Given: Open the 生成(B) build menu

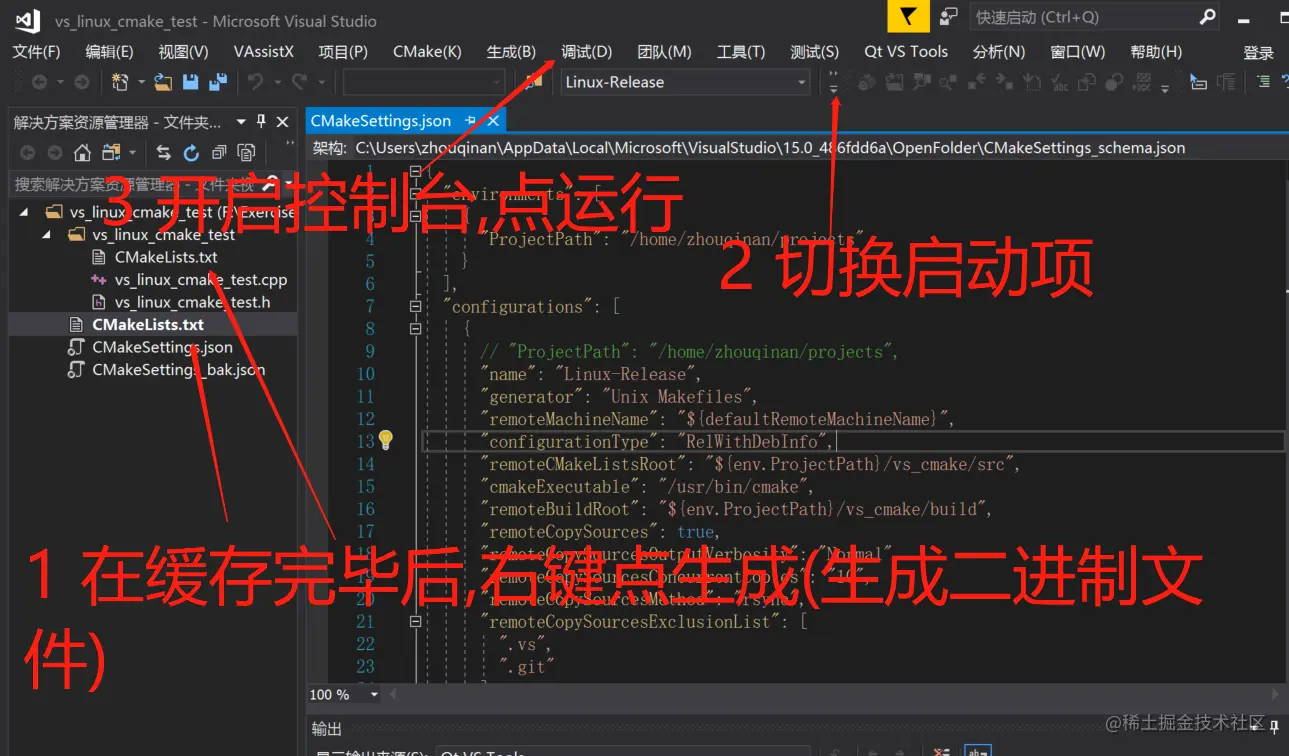Looking at the screenshot, I should (511, 52).
